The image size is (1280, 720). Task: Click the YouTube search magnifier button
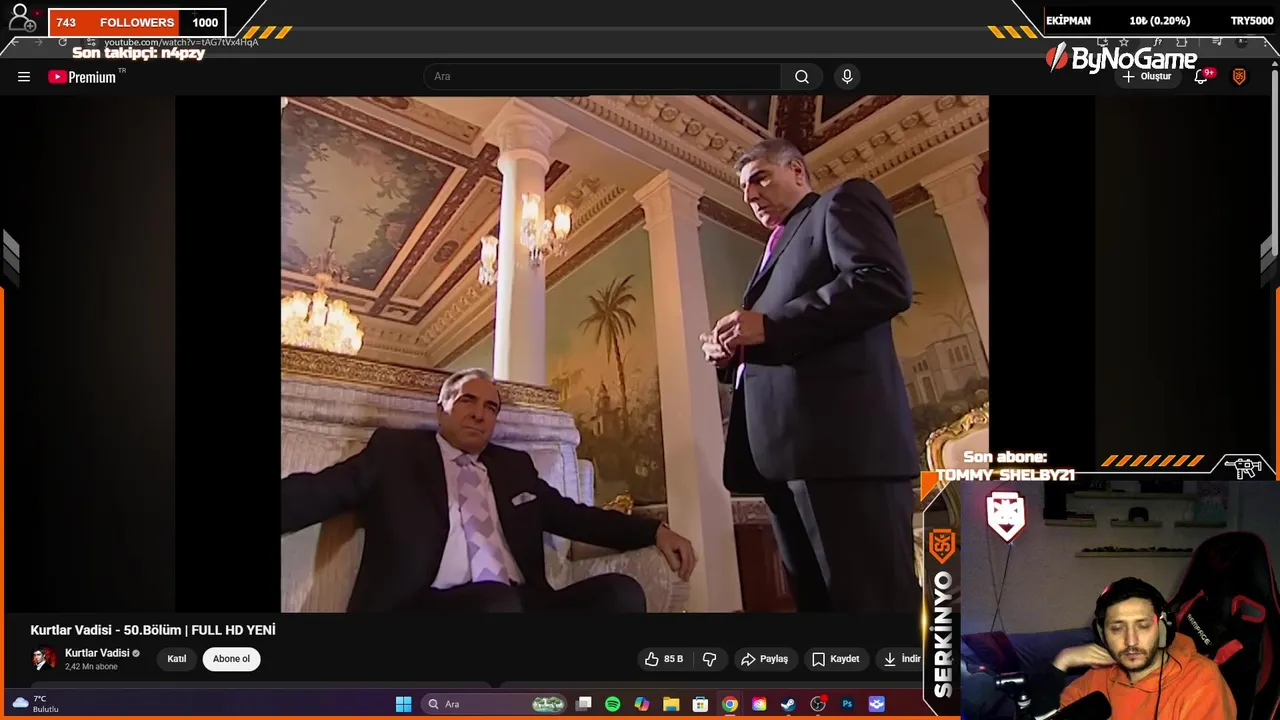tap(802, 77)
